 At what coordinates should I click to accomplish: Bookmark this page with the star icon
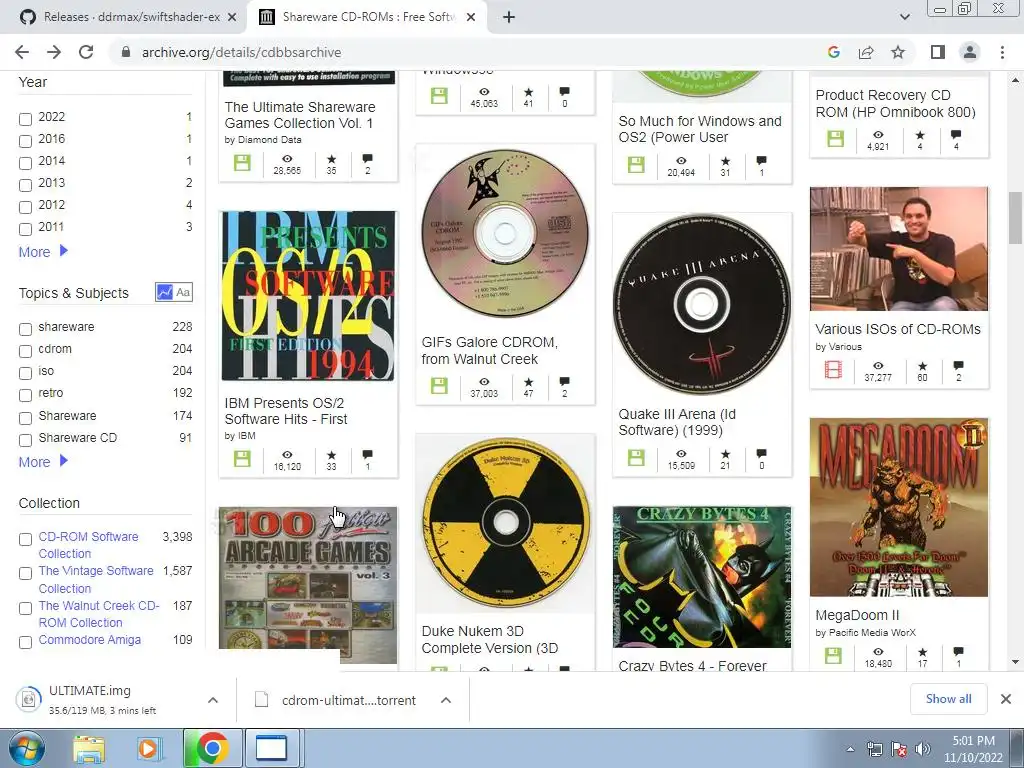(x=898, y=52)
